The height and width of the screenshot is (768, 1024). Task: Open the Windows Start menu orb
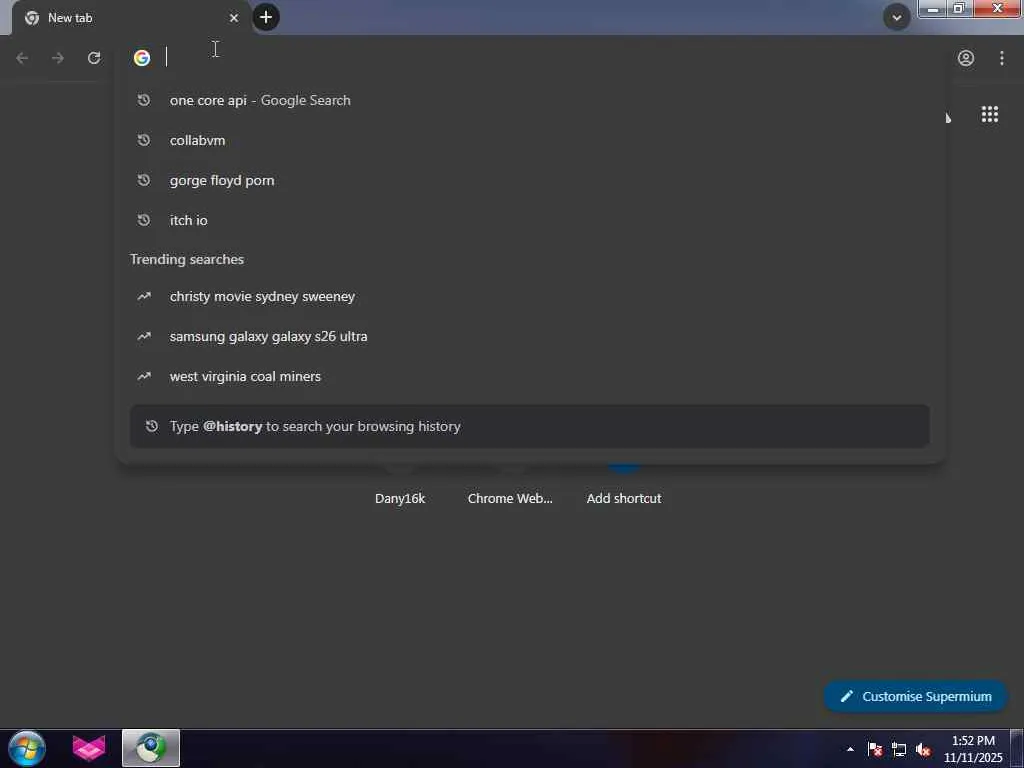coord(27,748)
